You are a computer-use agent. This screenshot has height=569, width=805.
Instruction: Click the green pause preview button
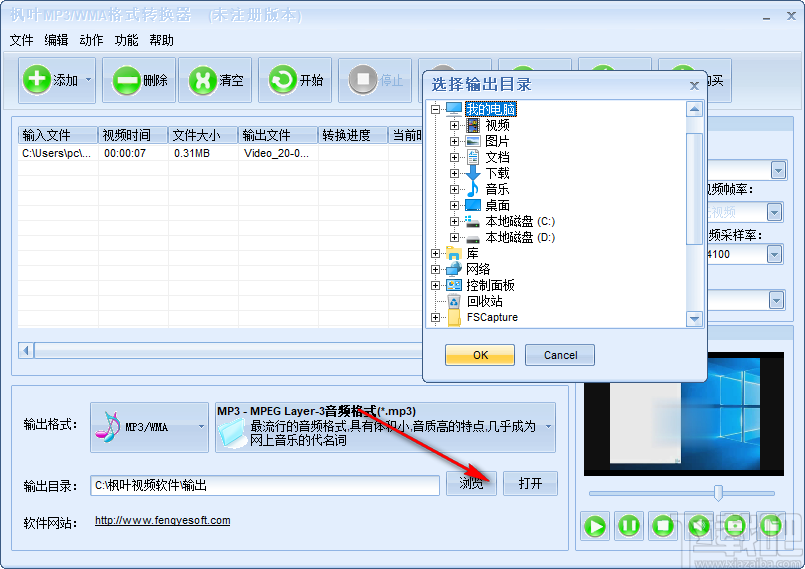point(629,526)
